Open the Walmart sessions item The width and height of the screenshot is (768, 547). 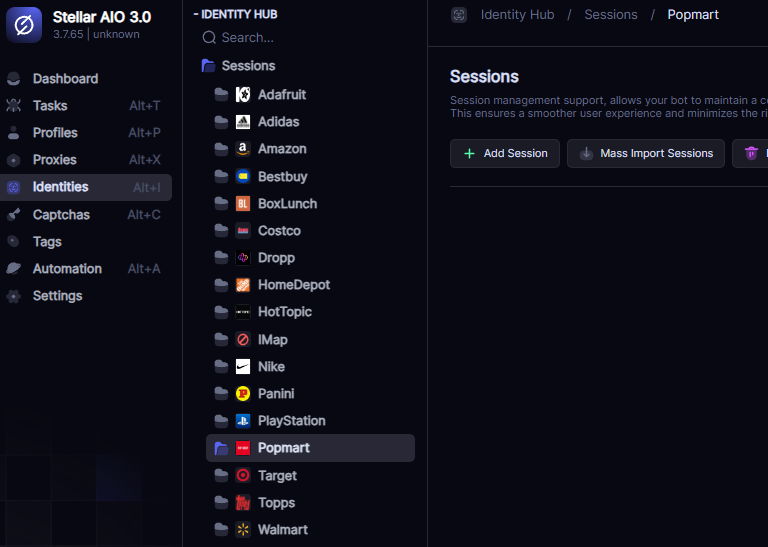coord(282,529)
